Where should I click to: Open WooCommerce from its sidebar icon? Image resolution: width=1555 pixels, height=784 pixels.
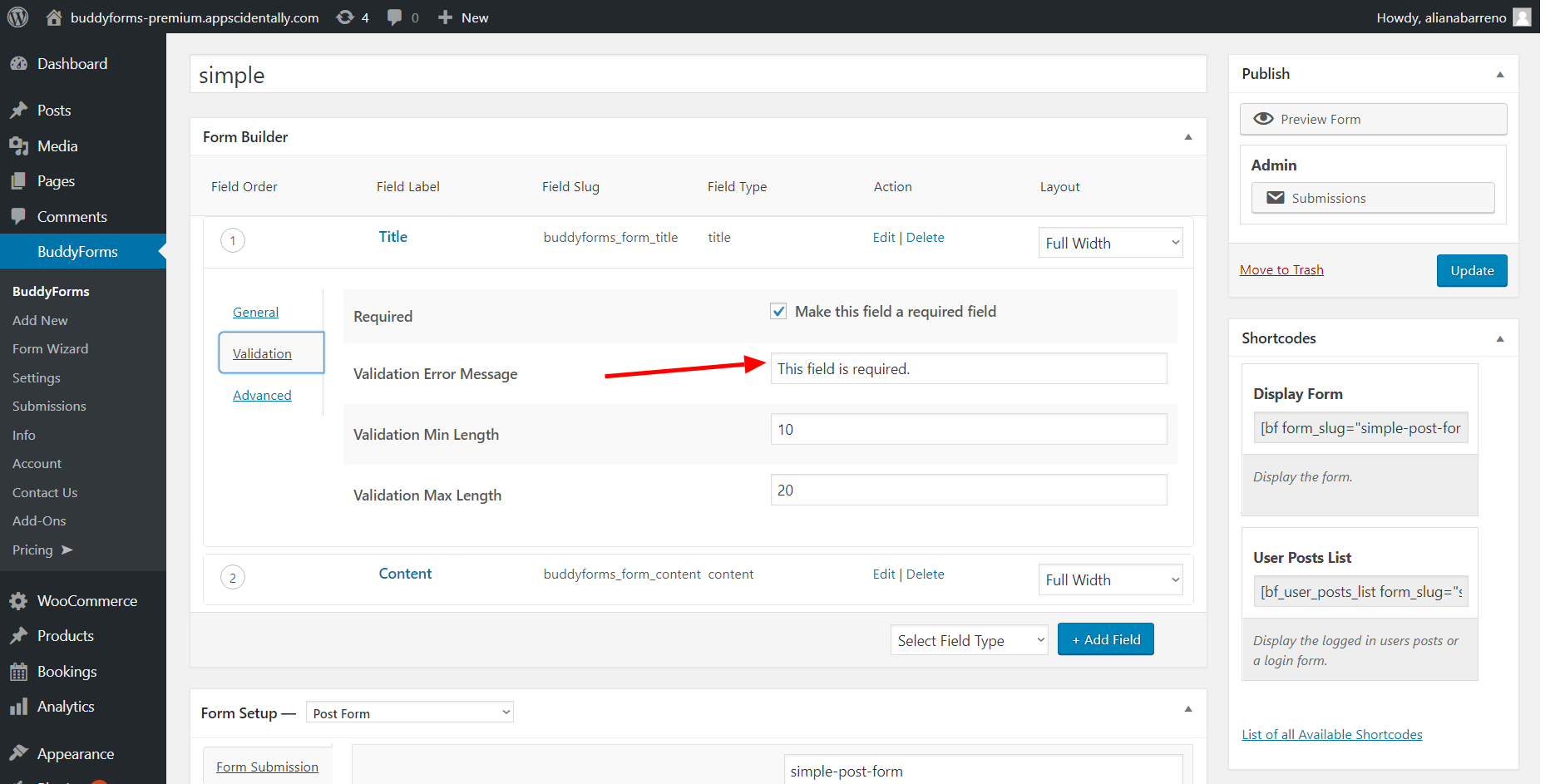[x=18, y=600]
